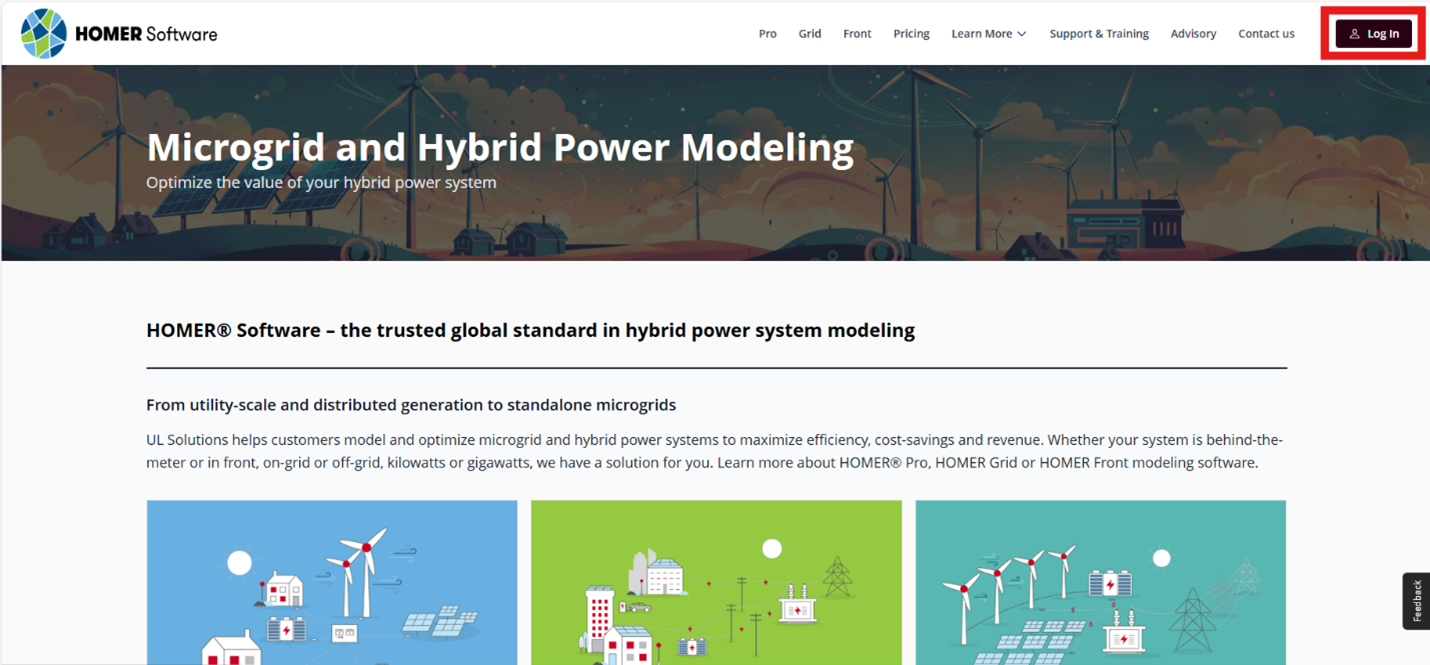Open the Feedback side tab
Screen dimensions: 1430x665
point(1416,601)
